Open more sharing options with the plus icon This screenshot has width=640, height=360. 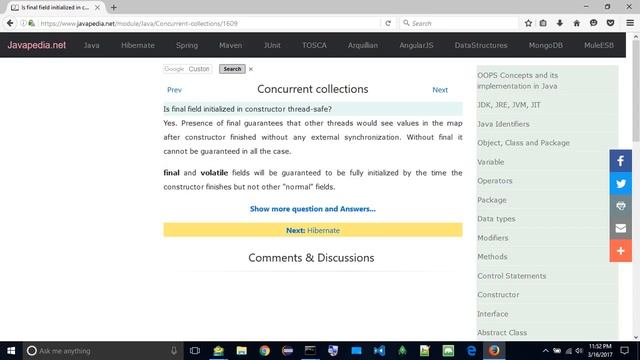point(620,251)
